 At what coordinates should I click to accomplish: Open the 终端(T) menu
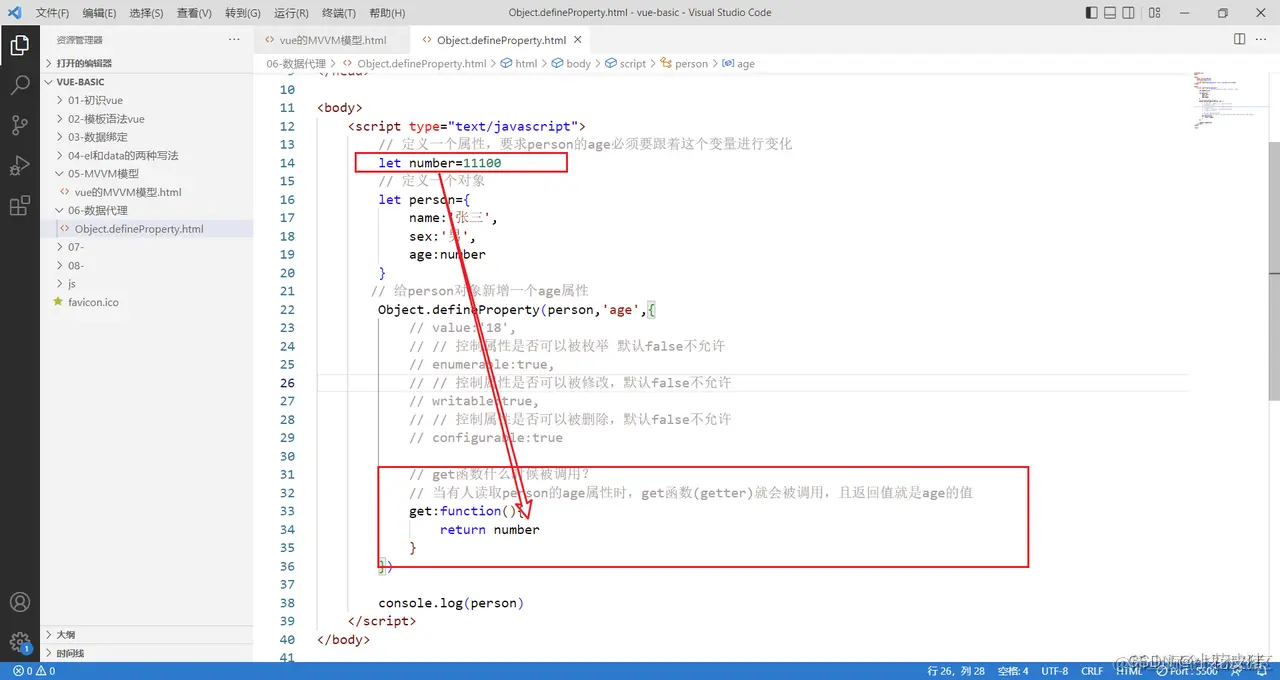coord(339,13)
